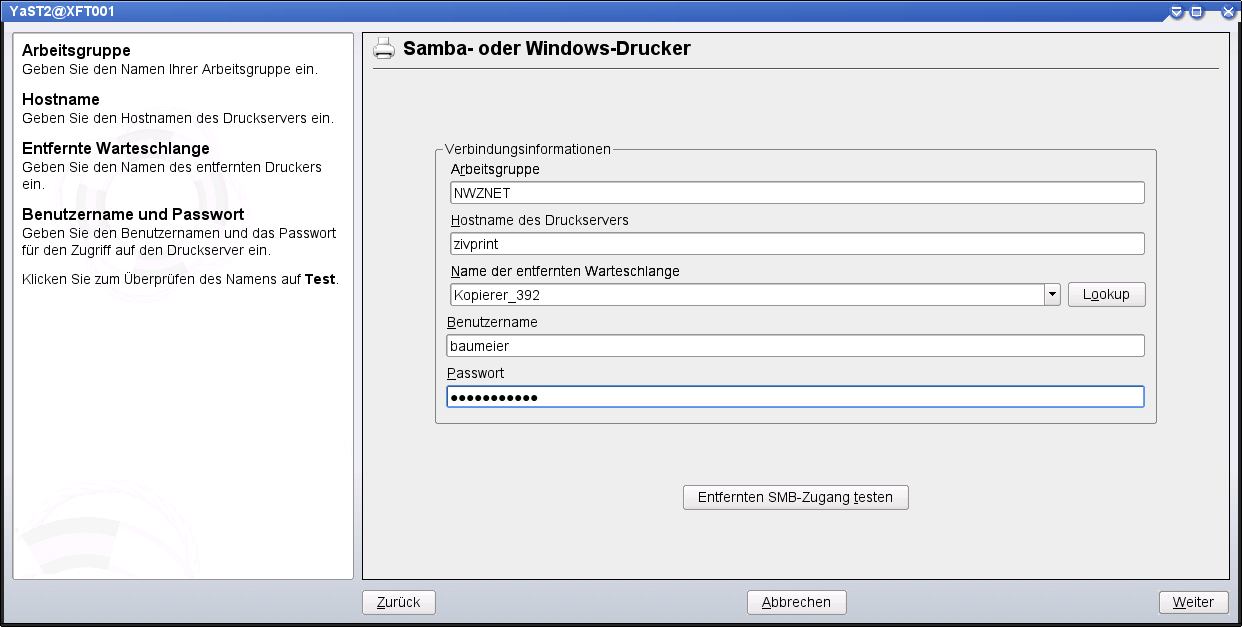Viewport: 1242px width, 627px height.
Task: Cancel setup with the Abbrechen button
Action: [x=796, y=602]
